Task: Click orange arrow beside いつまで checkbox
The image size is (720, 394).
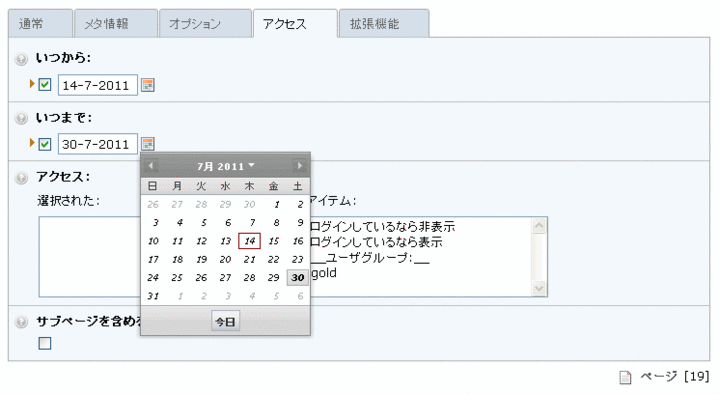Action: 32,142
